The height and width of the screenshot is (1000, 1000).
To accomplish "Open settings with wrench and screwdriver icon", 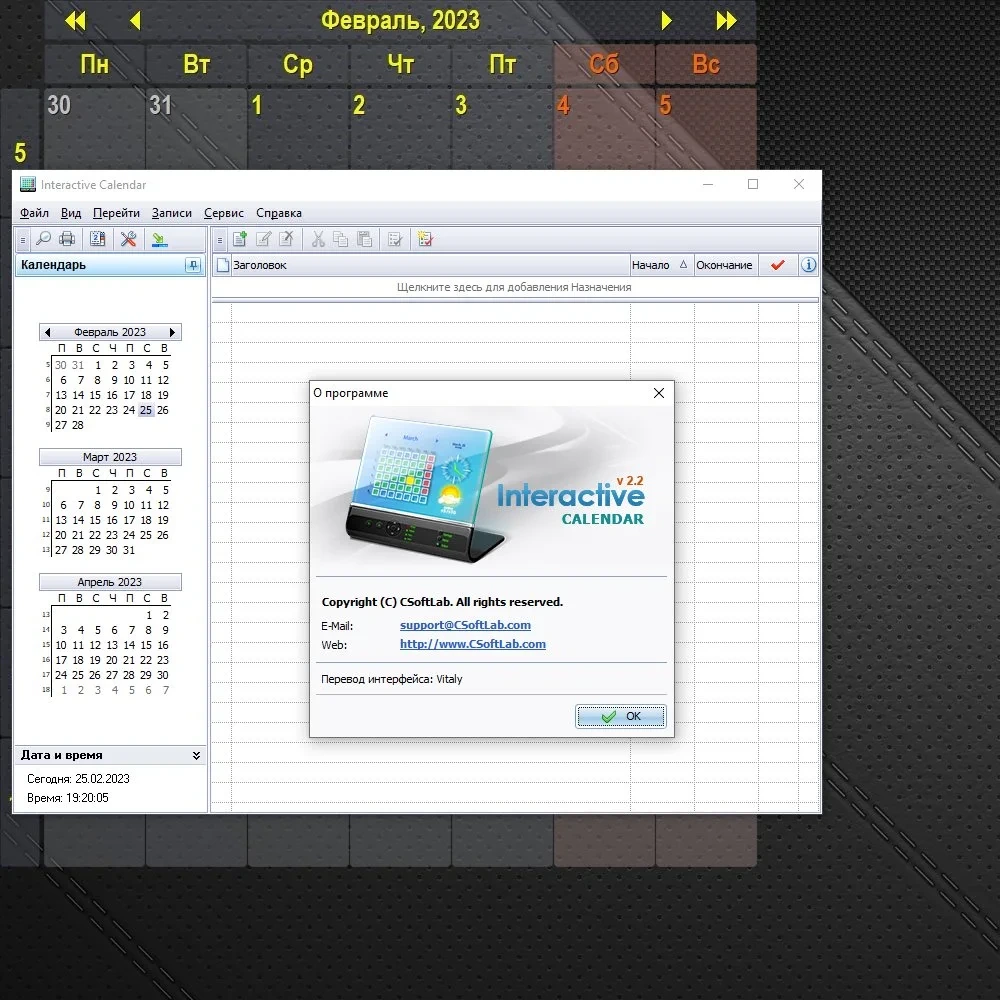I will pos(128,239).
